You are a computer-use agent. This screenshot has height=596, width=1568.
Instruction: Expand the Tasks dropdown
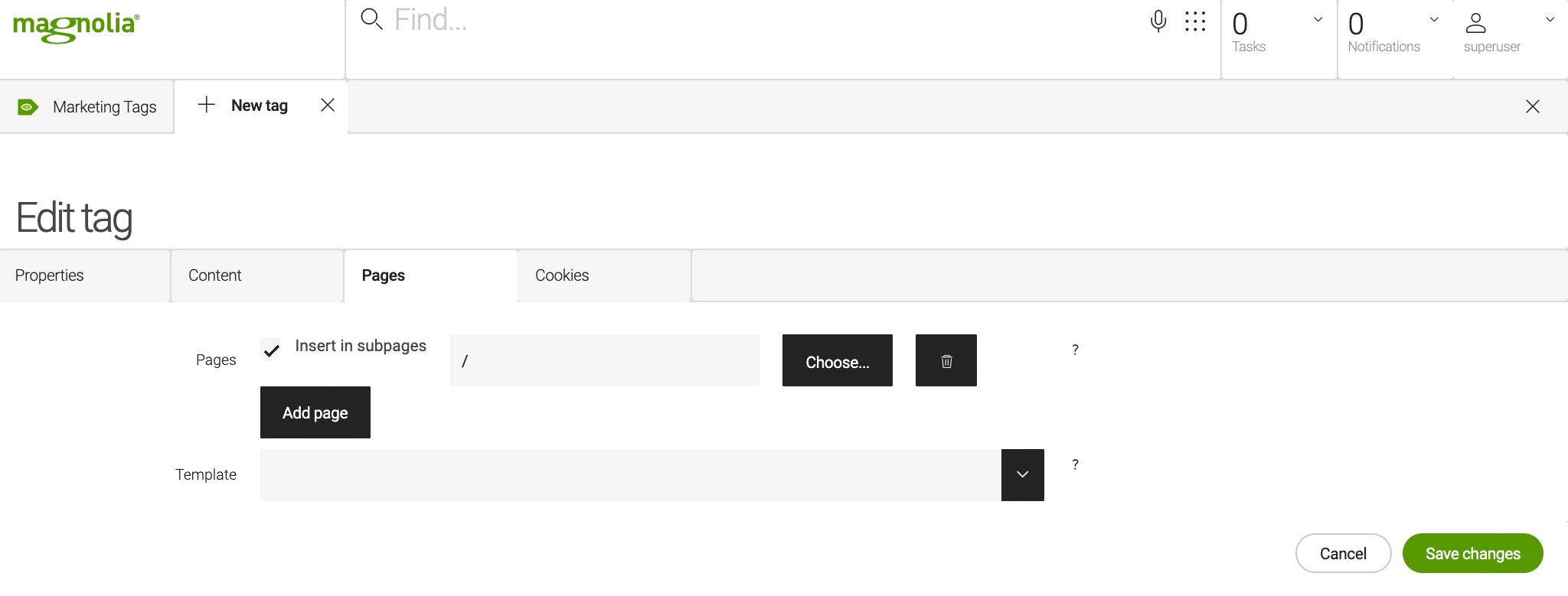(1318, 20)
